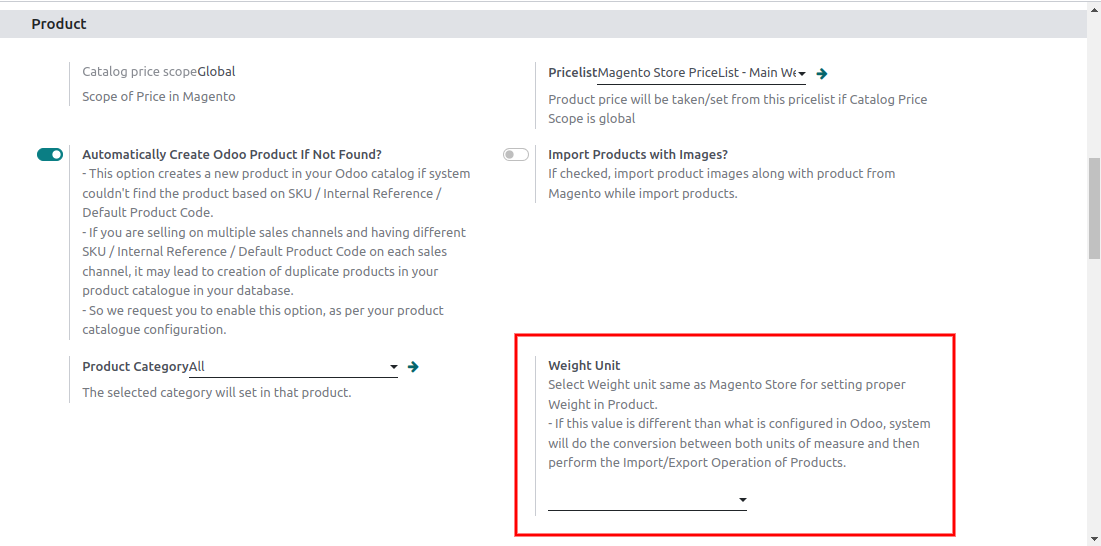Click the 'Automatically Create Odoo Product If Not Found?' label
Viewport: 1101px width, 546px height.
coord(232,154)
